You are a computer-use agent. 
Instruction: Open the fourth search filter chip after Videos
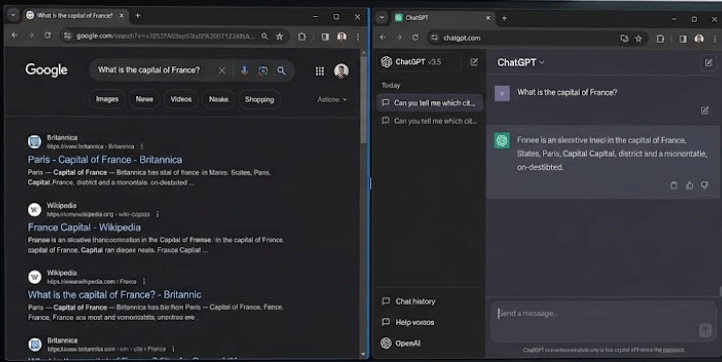[218, 99]
